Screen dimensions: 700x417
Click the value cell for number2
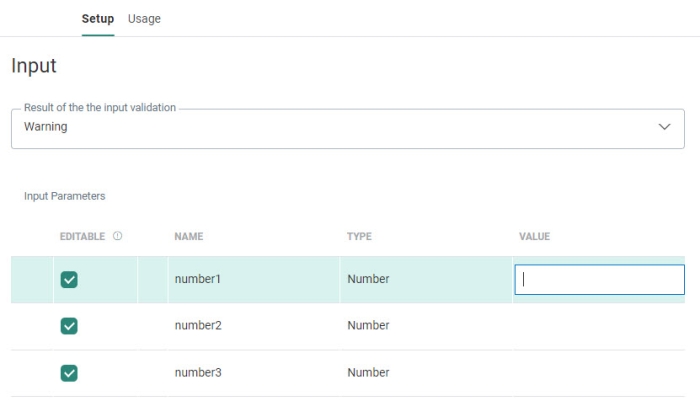coord(598,326)
